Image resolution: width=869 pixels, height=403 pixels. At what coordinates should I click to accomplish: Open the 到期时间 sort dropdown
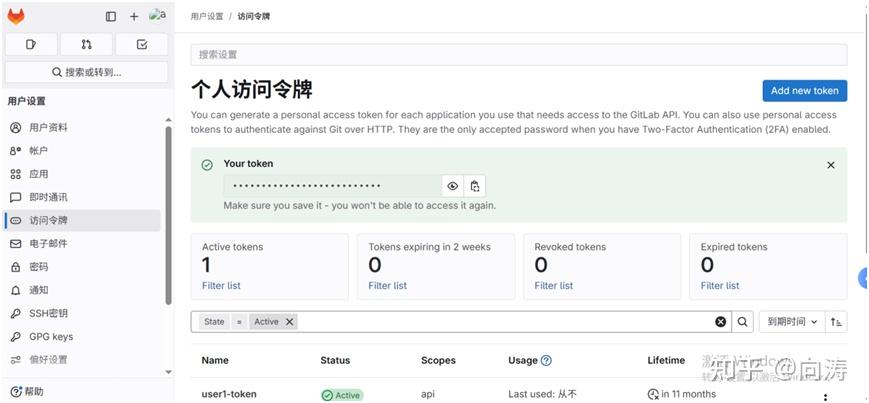coord(792,322)
